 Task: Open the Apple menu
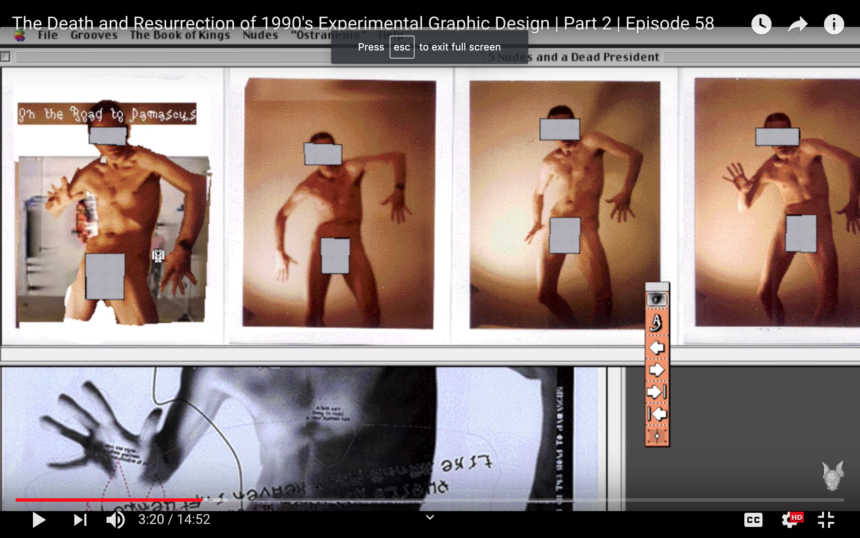[19, 36]
